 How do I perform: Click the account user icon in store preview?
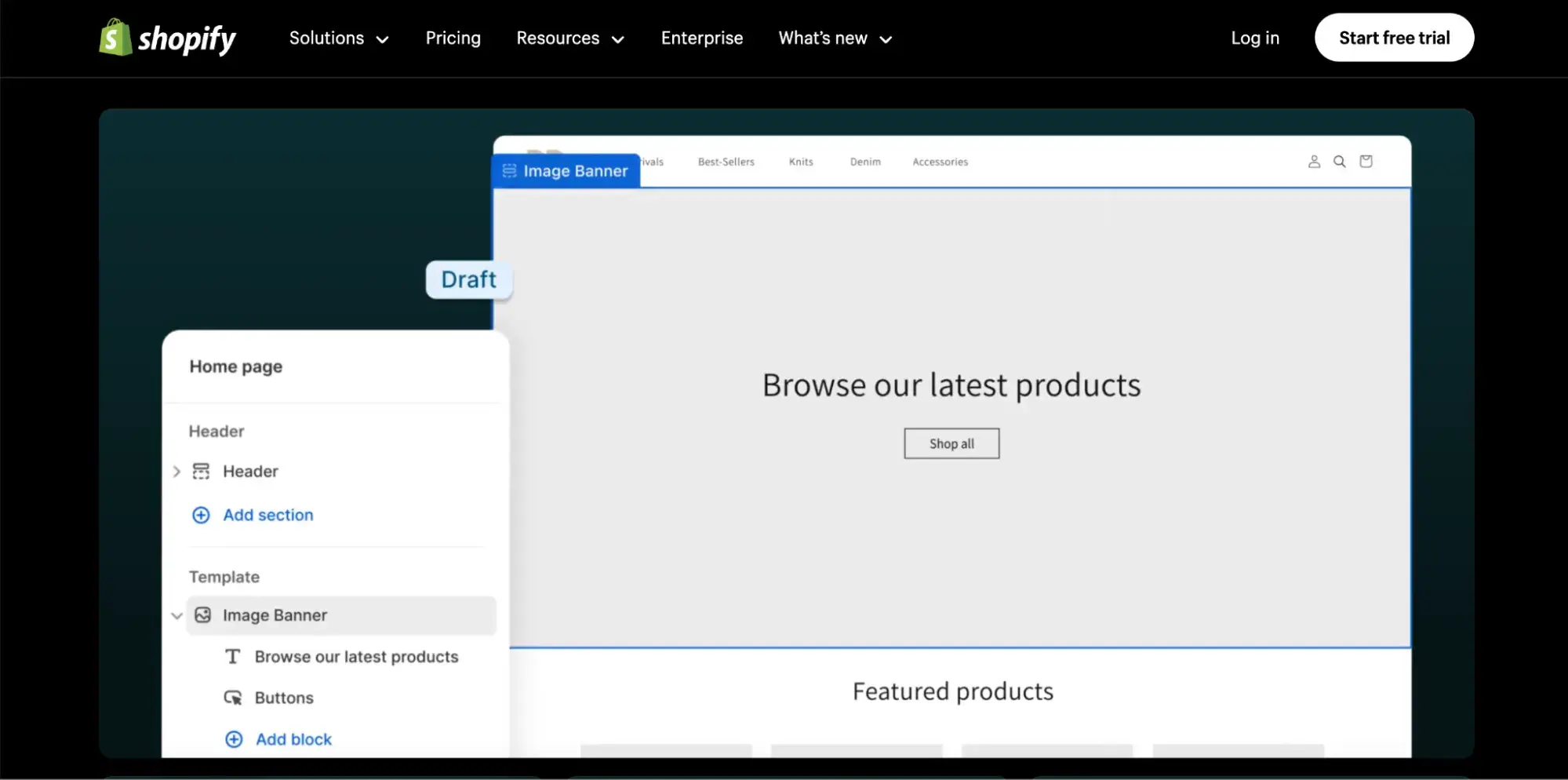[x=1314, y=162]
